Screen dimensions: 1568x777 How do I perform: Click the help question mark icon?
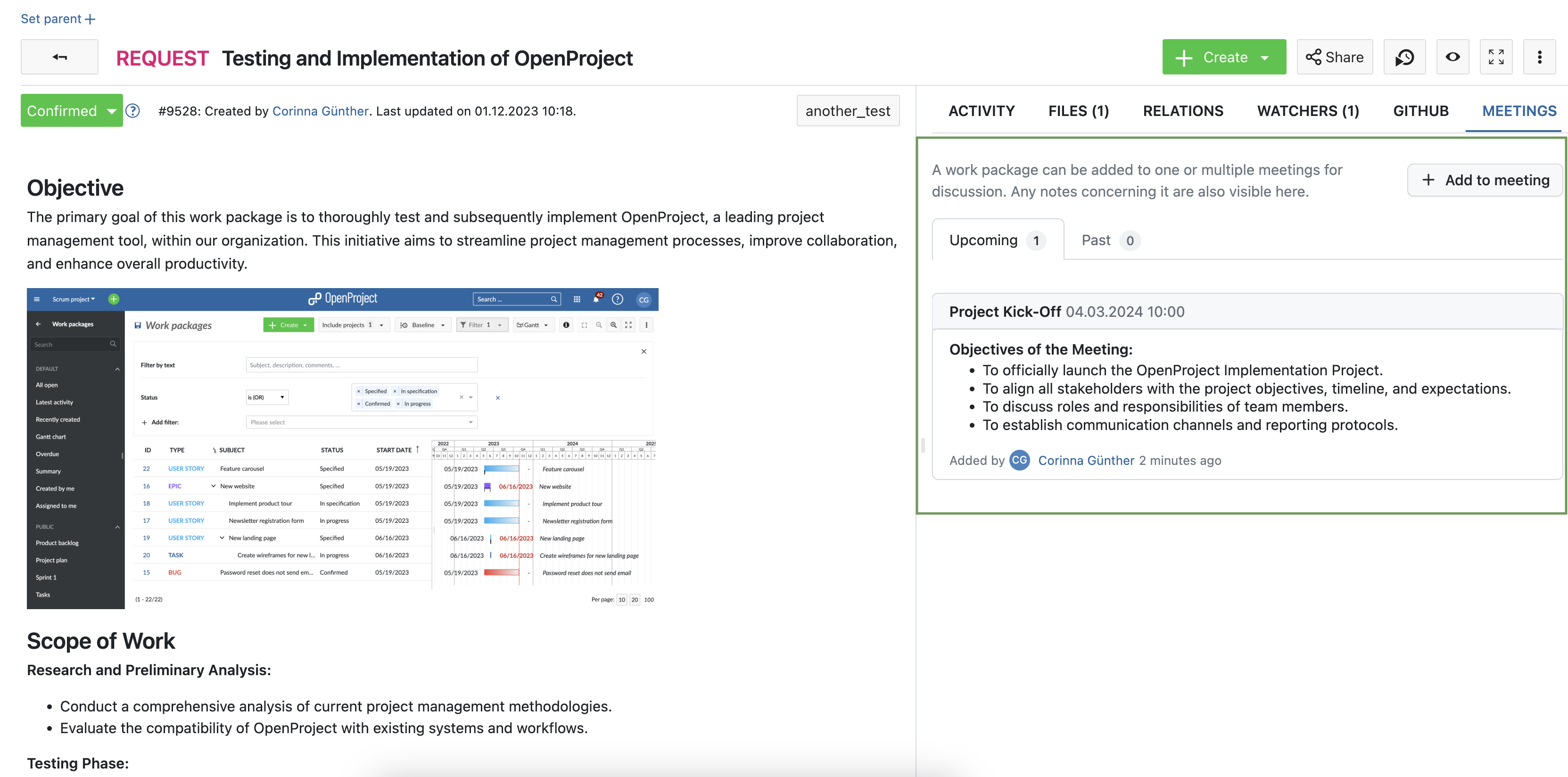coord(132,111)
